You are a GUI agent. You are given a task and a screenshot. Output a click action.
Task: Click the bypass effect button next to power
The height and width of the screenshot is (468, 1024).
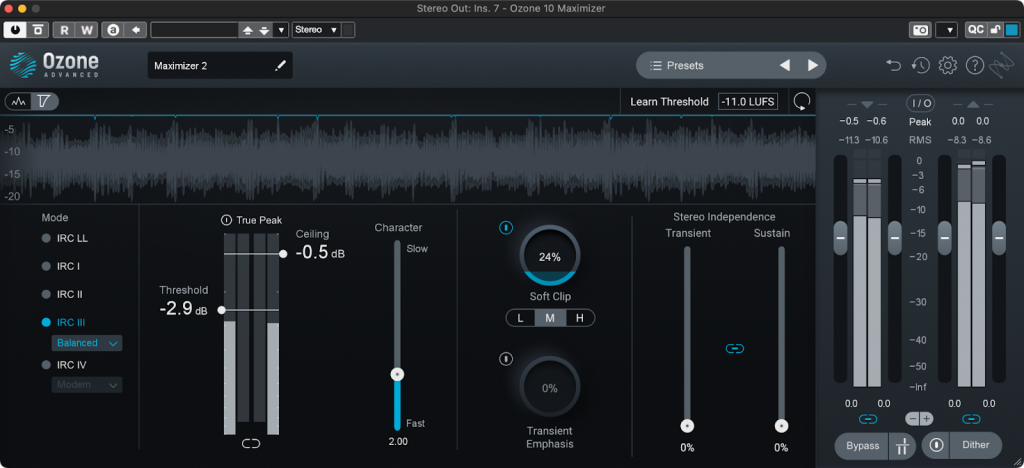[38, 29]
